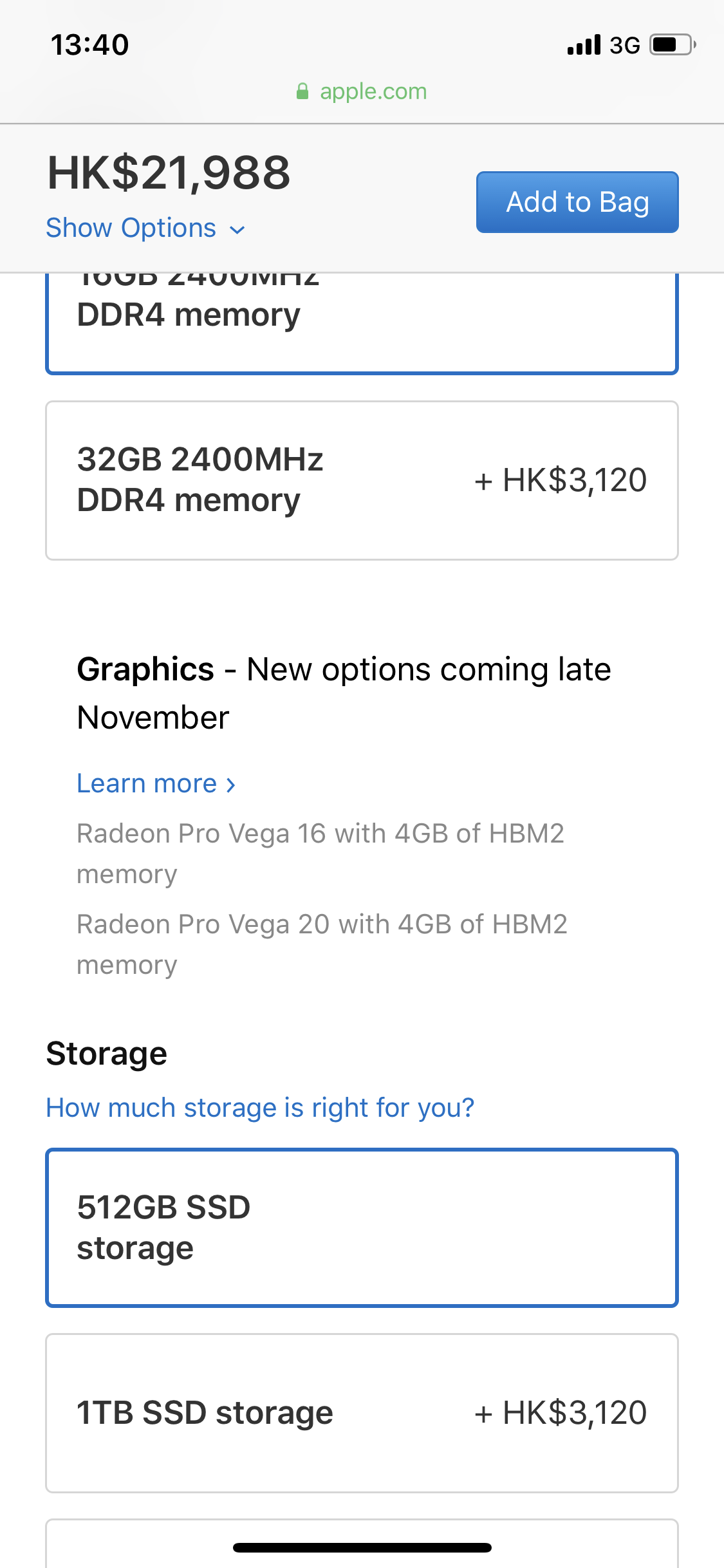Tap apple.com address bar
Screen dimensions: 724x1568
coord(362,91)
